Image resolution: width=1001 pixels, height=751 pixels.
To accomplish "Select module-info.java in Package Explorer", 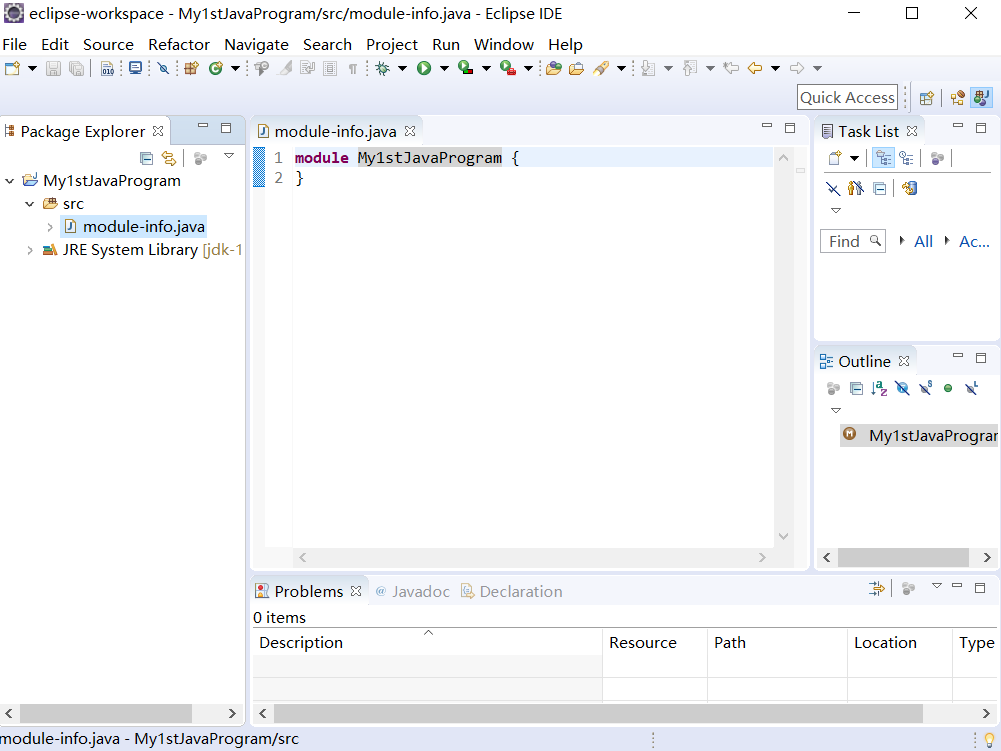I will 134,227.
